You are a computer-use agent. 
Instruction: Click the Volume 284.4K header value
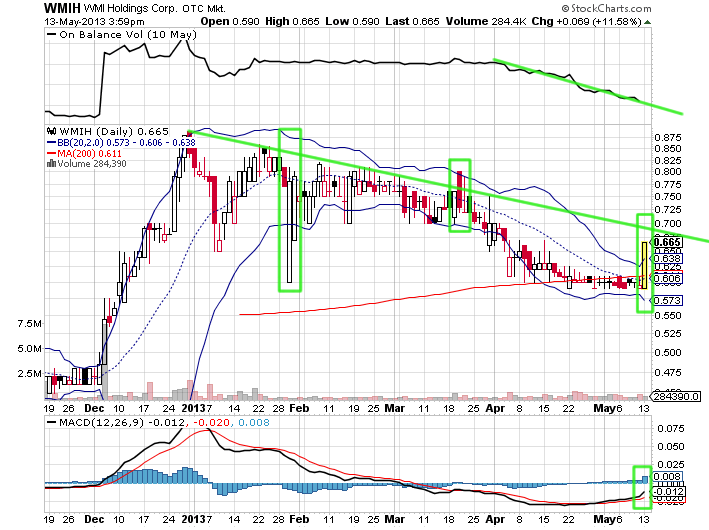[486, 21]
